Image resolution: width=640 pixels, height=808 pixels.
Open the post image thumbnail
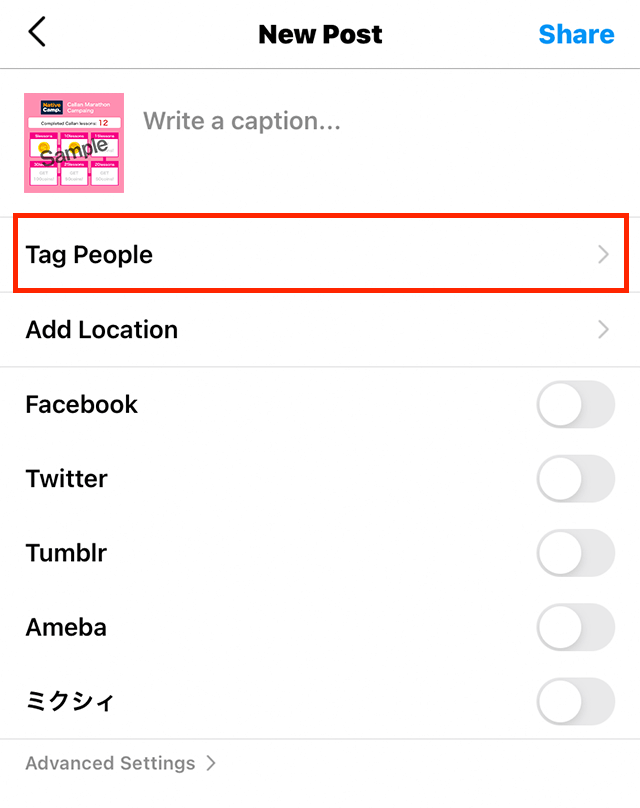[x=74, y=142]
